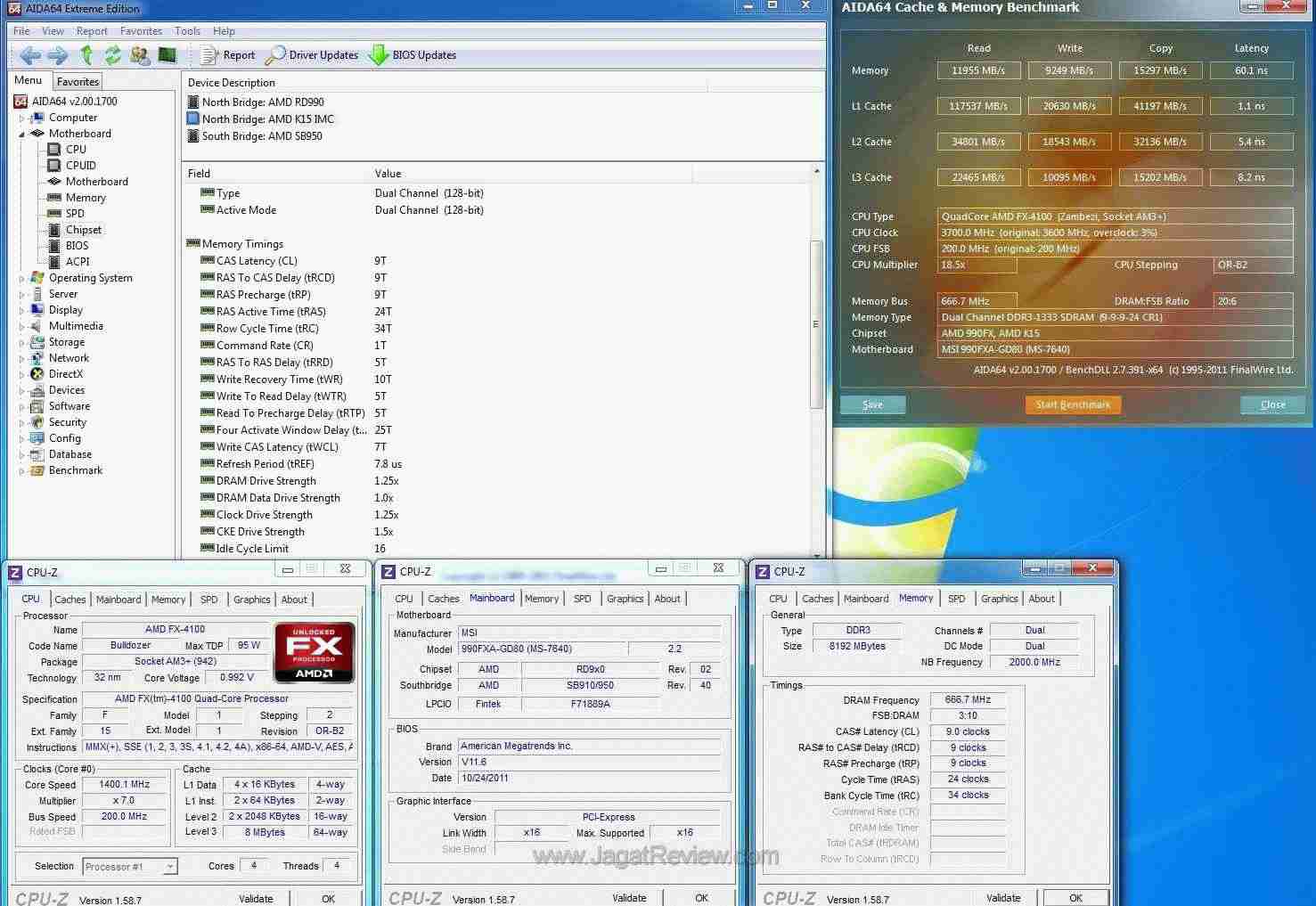Viewport: 1316px width, 906px height.
Task: Click the users icon in AIDA64 toolbar
Action: [x=140, y=55]
